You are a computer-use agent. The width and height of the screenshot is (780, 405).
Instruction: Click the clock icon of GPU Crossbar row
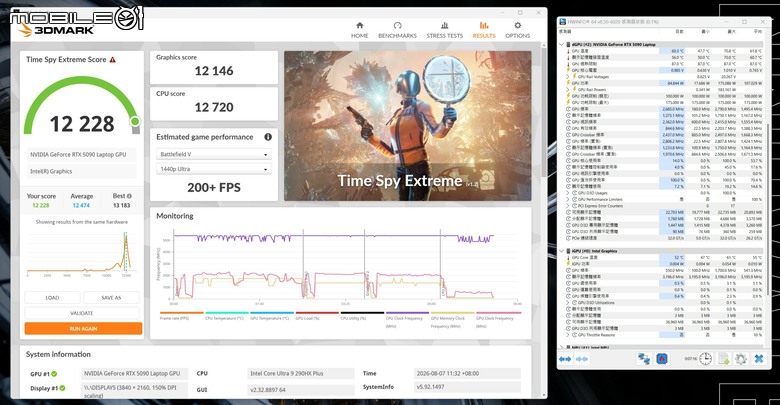tap(568, 135)
